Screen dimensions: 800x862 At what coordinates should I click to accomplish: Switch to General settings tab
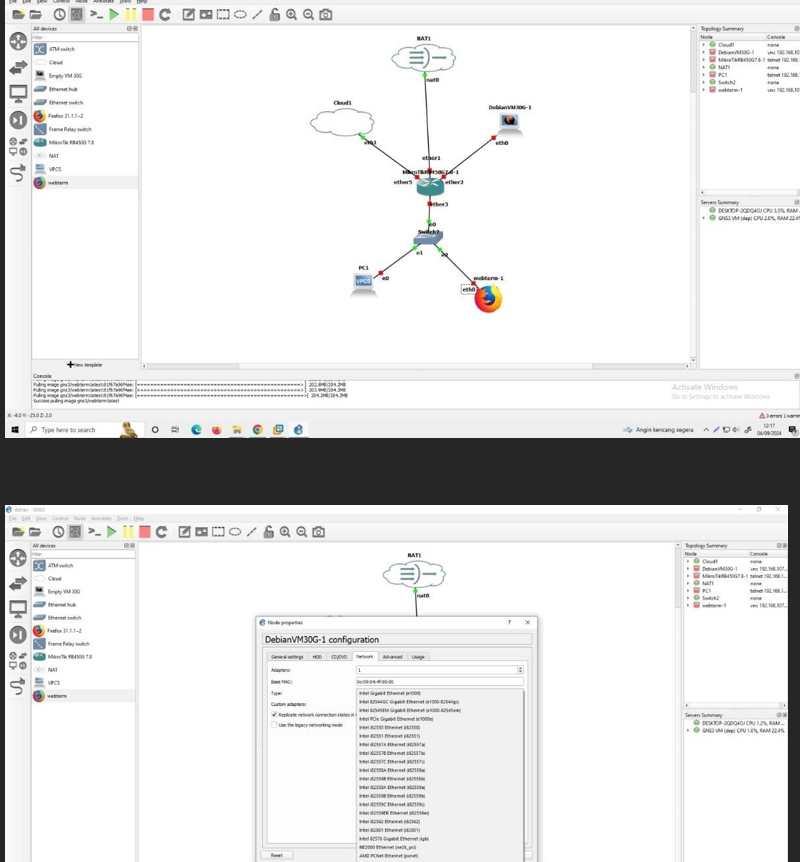click(287, 657)
